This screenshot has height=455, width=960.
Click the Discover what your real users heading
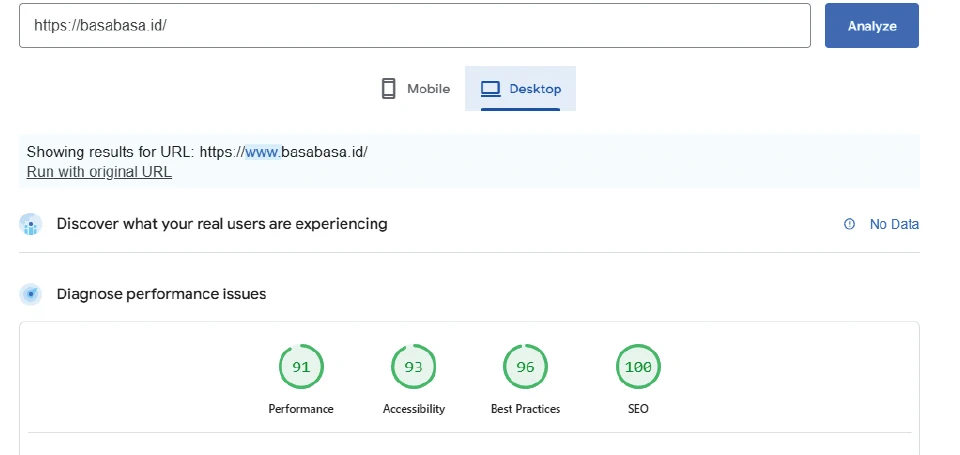coord(222,224)
